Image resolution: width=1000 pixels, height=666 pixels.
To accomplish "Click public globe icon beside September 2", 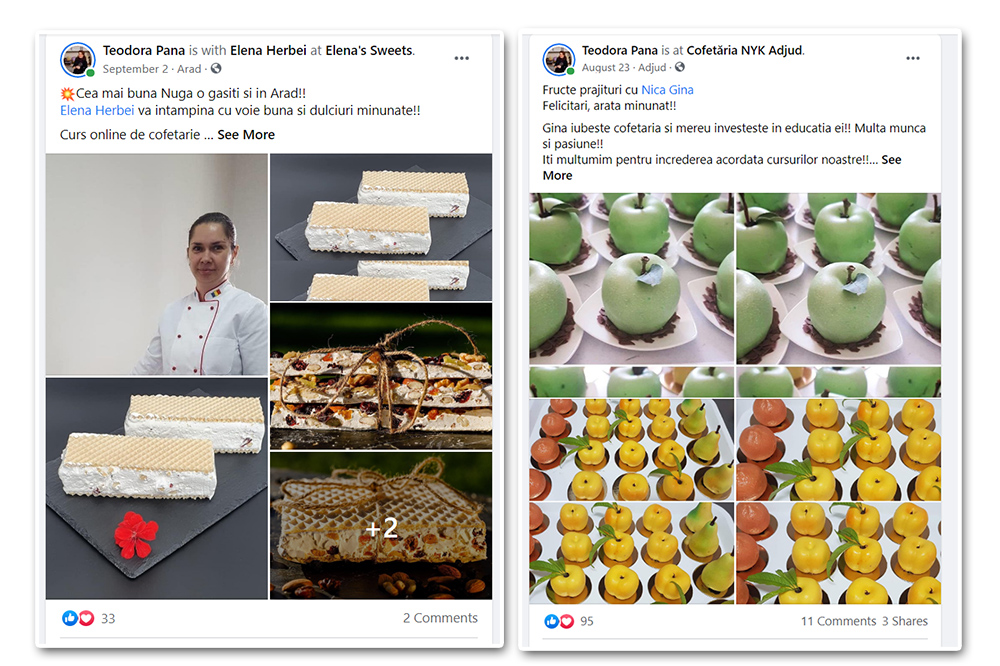I will [x=216, y=68].
